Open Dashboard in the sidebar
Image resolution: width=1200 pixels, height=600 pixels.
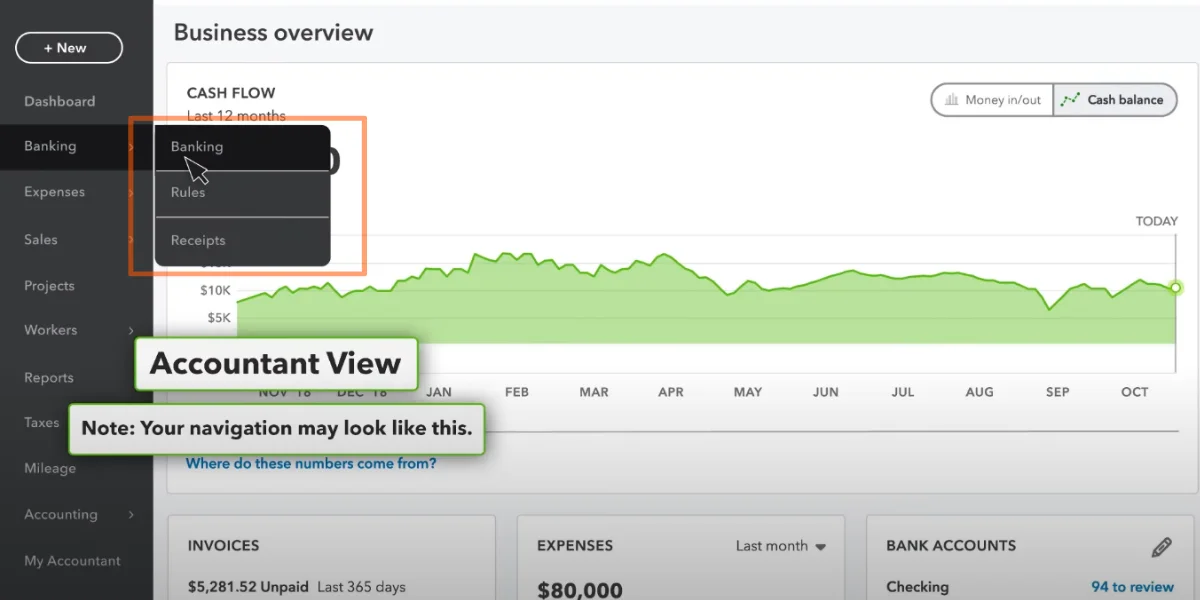coord(60,101)
